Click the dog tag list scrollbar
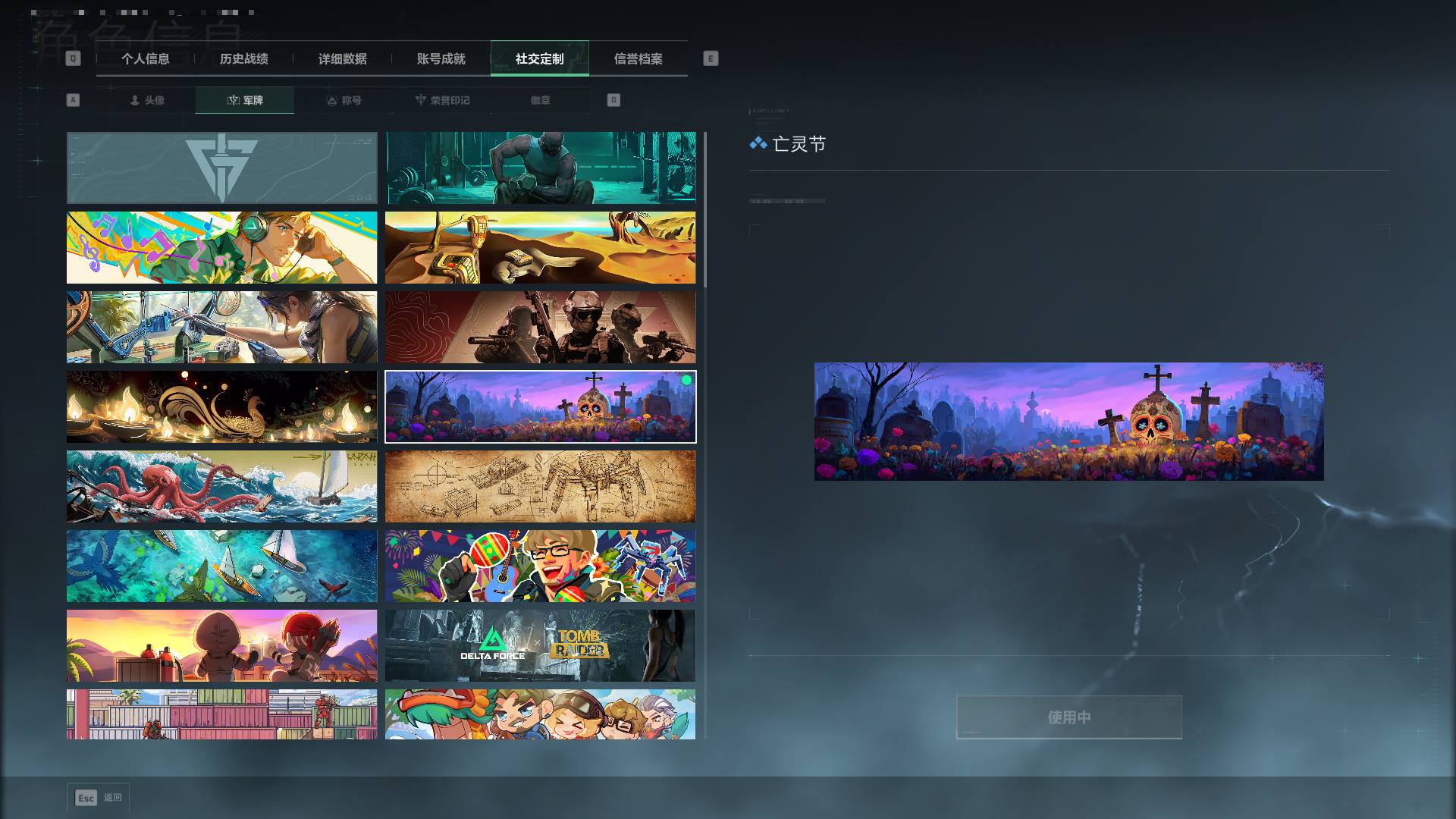Viewport: 1456px width, 819px height. pos(705,210)
